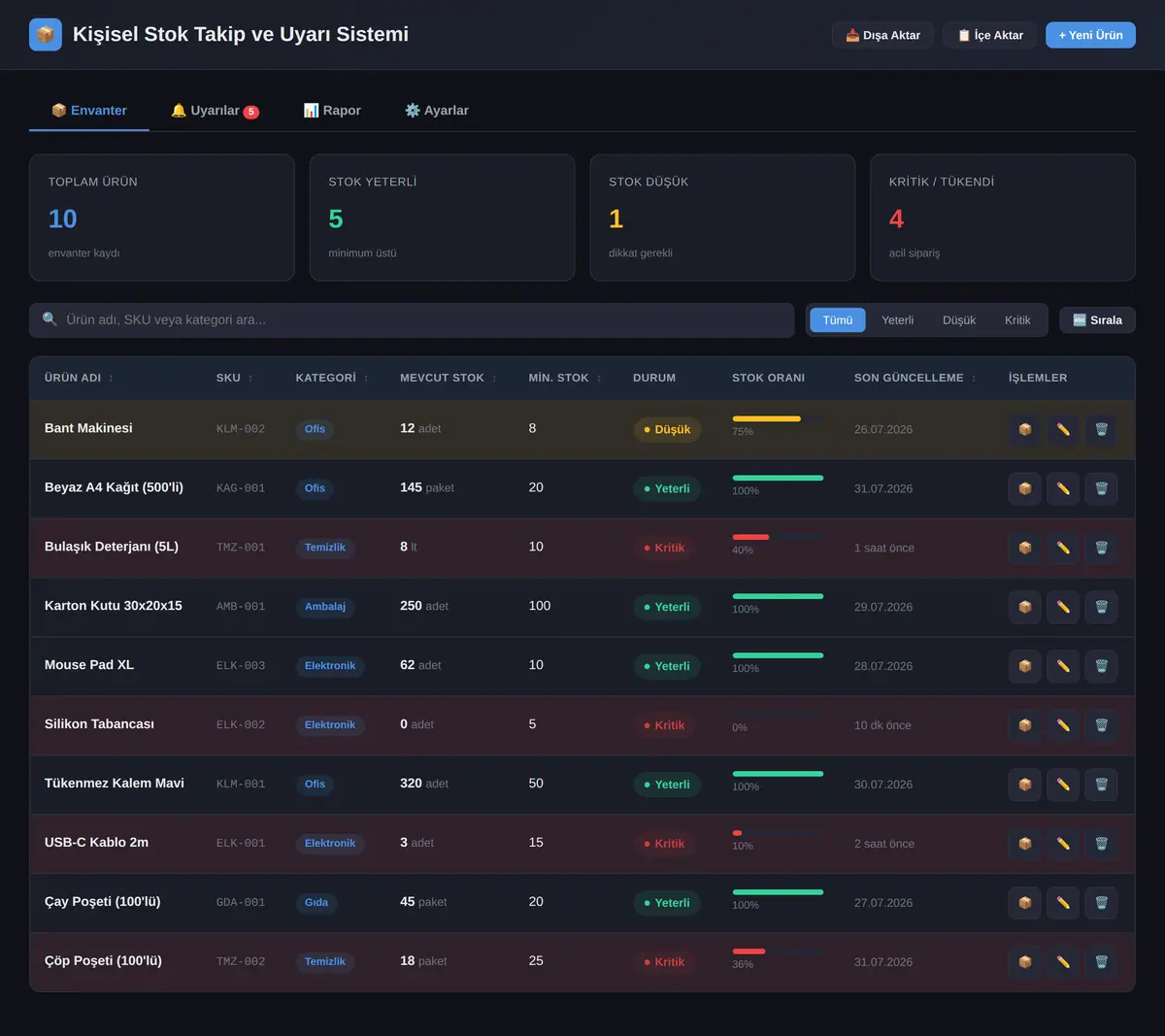
Task: Edit the Bant Makinesi row with pencil icon
Action: (1063, 429)
